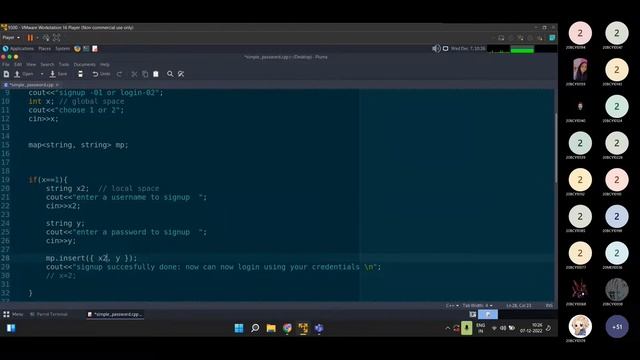
Task: Click the anime avatar participant thumbnail
Action: click(x=580, y=327)
